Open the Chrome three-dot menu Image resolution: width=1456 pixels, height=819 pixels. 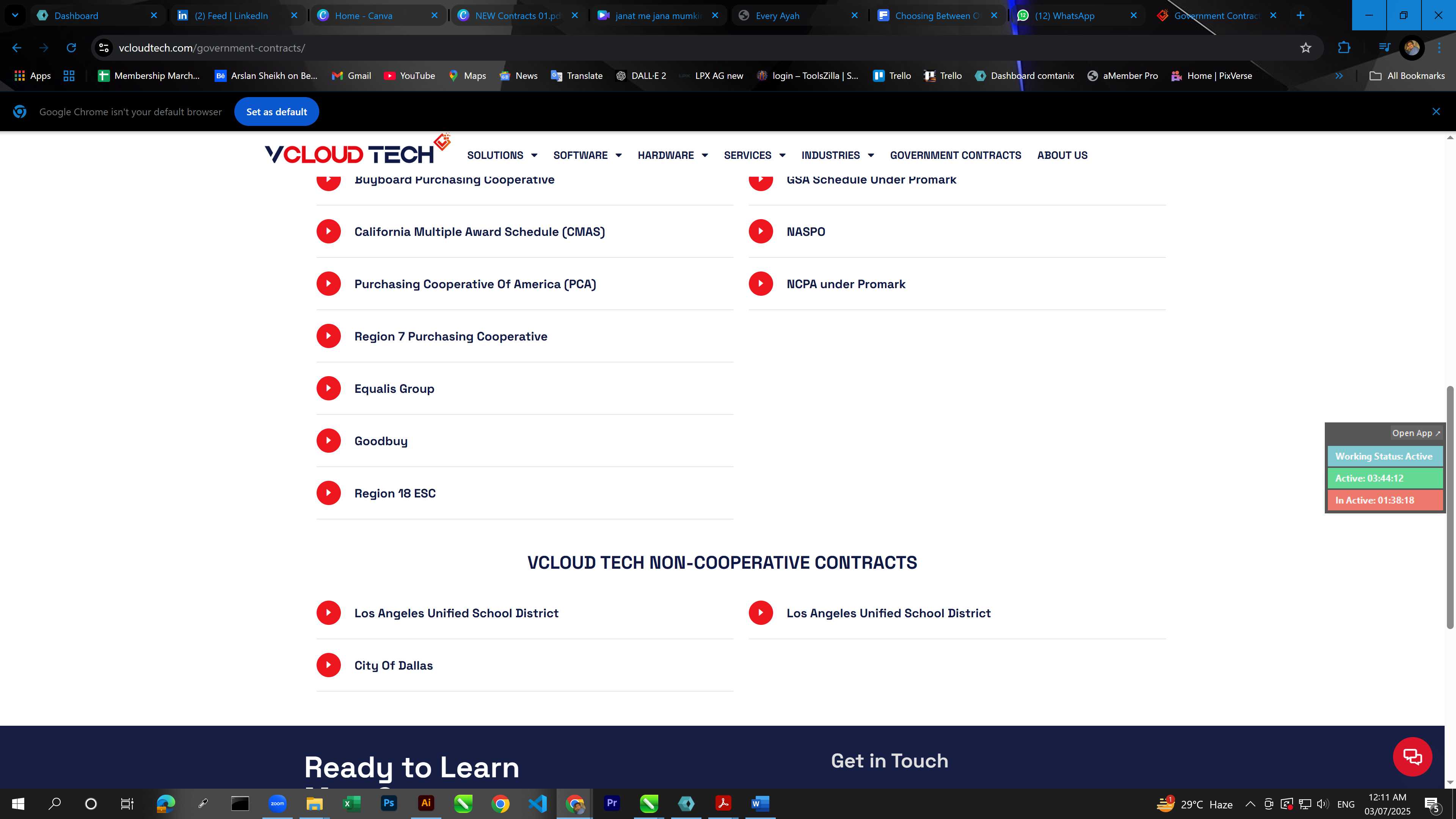point(1439,48)
